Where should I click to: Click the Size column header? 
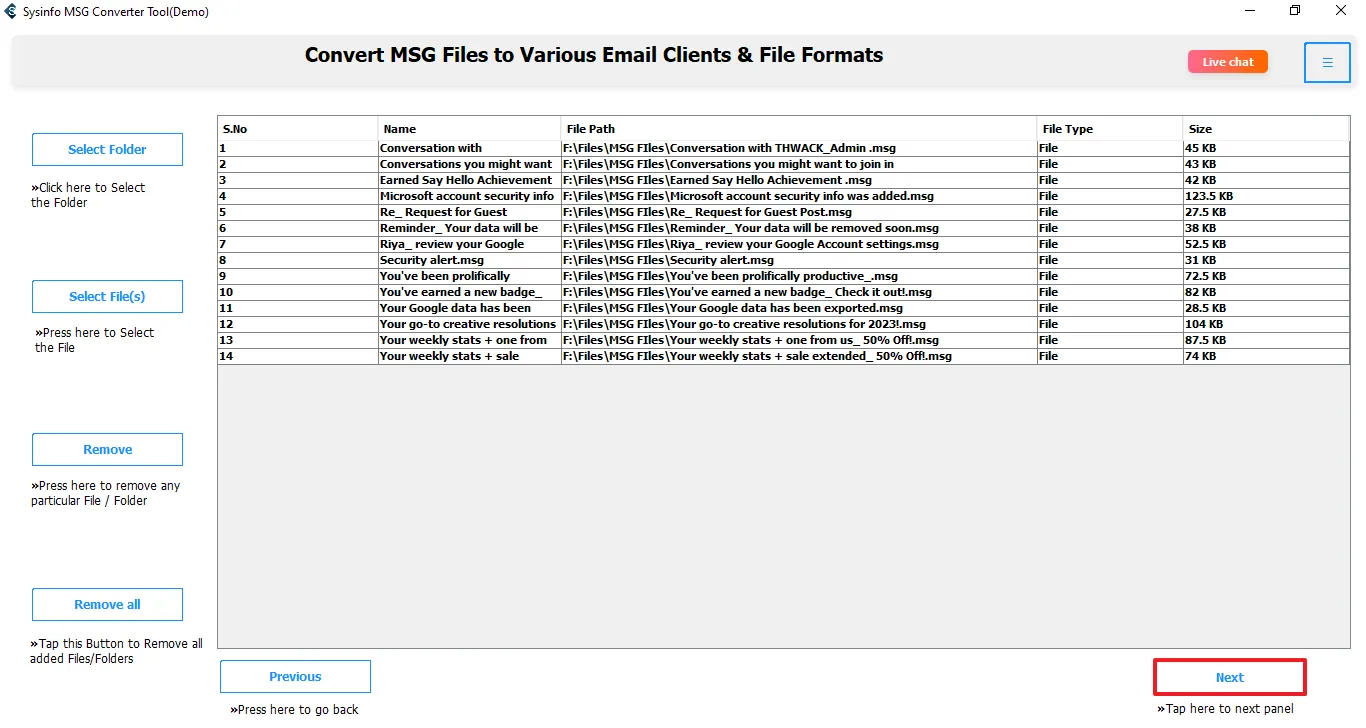click(1264, 129)
